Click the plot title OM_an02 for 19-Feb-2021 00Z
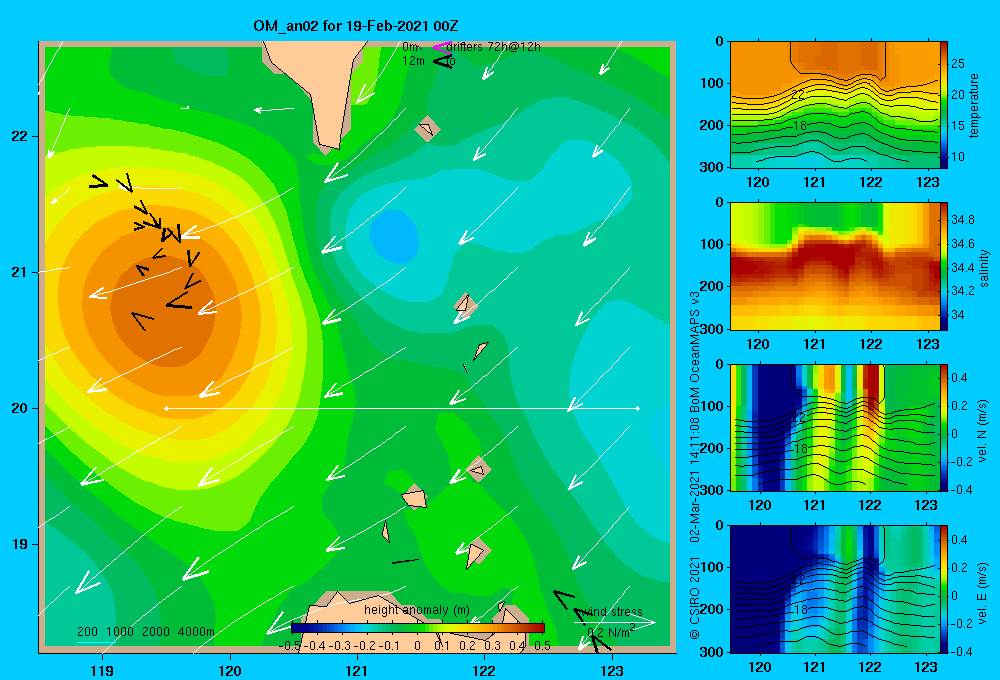 (x=355, y=26)
